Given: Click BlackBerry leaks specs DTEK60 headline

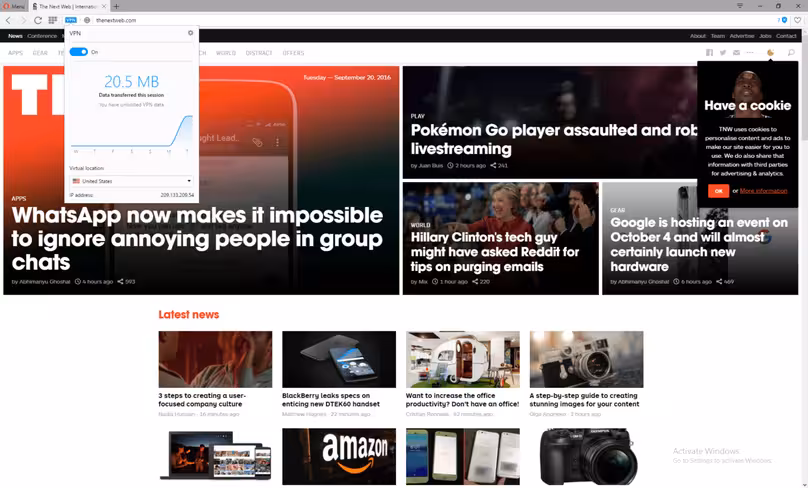Looking at the screenshot, I should pos(331,400).
